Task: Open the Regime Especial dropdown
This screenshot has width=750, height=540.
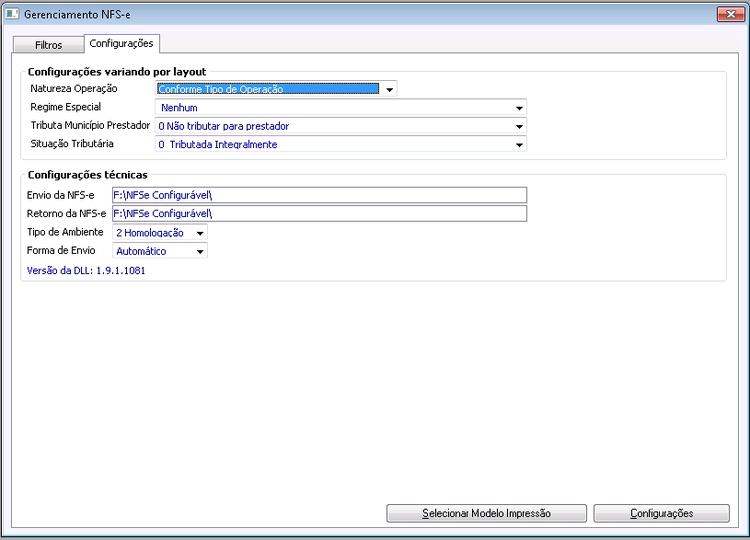Action: tap(519, 108)
